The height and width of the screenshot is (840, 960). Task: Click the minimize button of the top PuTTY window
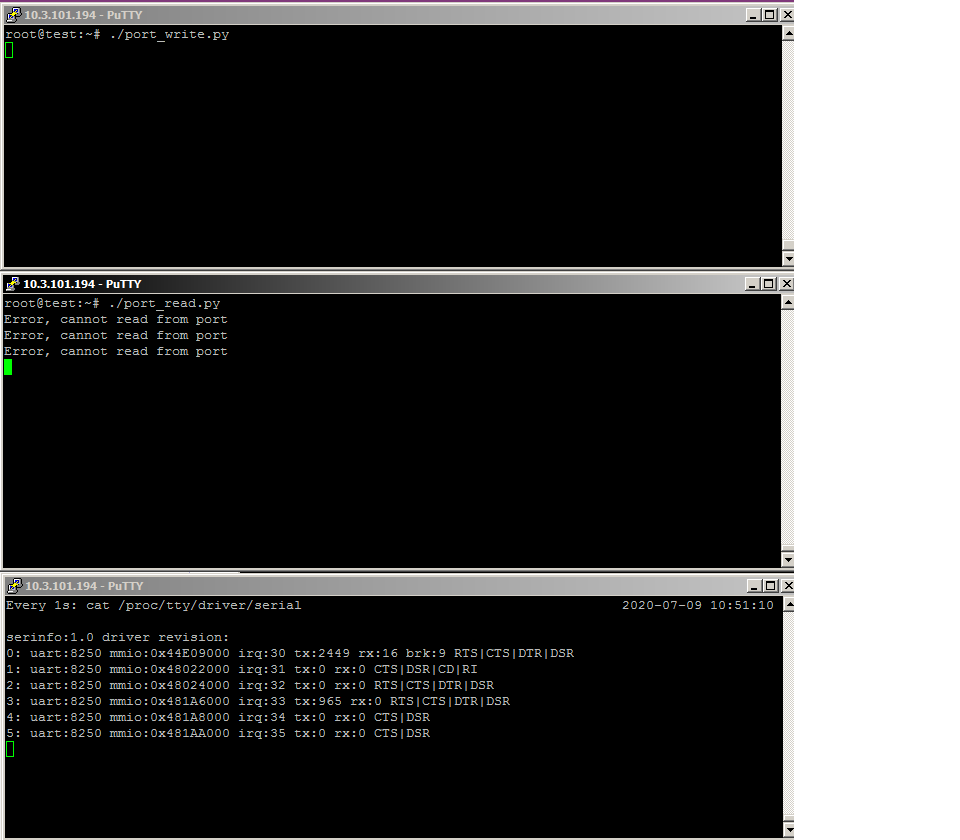(x=754, y=14)
